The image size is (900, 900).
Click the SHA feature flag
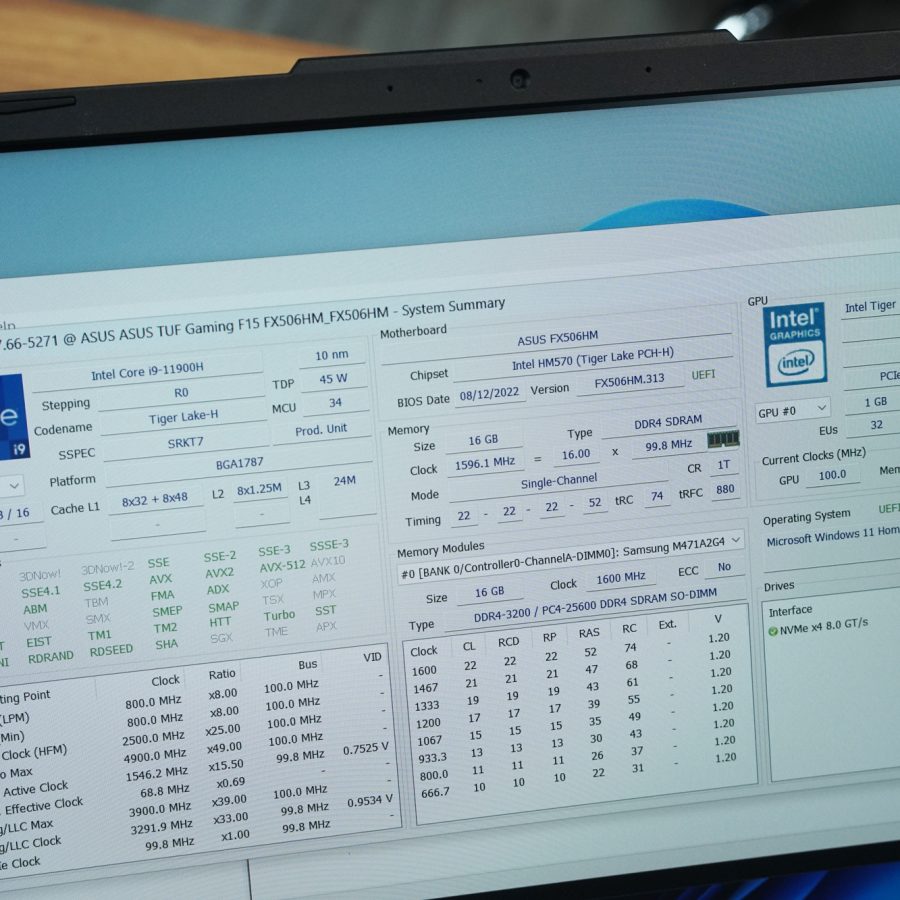(166, 645)
